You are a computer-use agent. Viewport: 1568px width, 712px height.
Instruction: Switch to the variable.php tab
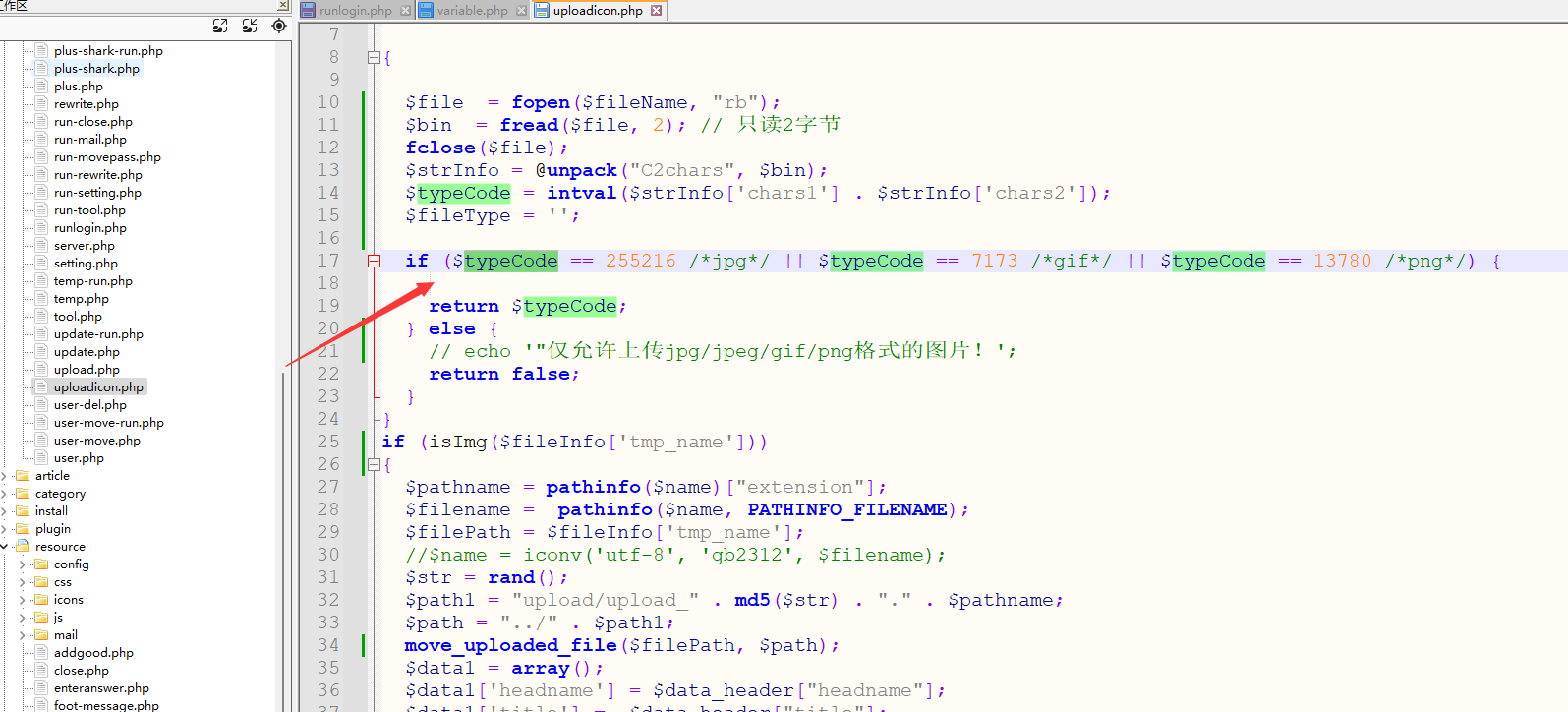(472, 11)
